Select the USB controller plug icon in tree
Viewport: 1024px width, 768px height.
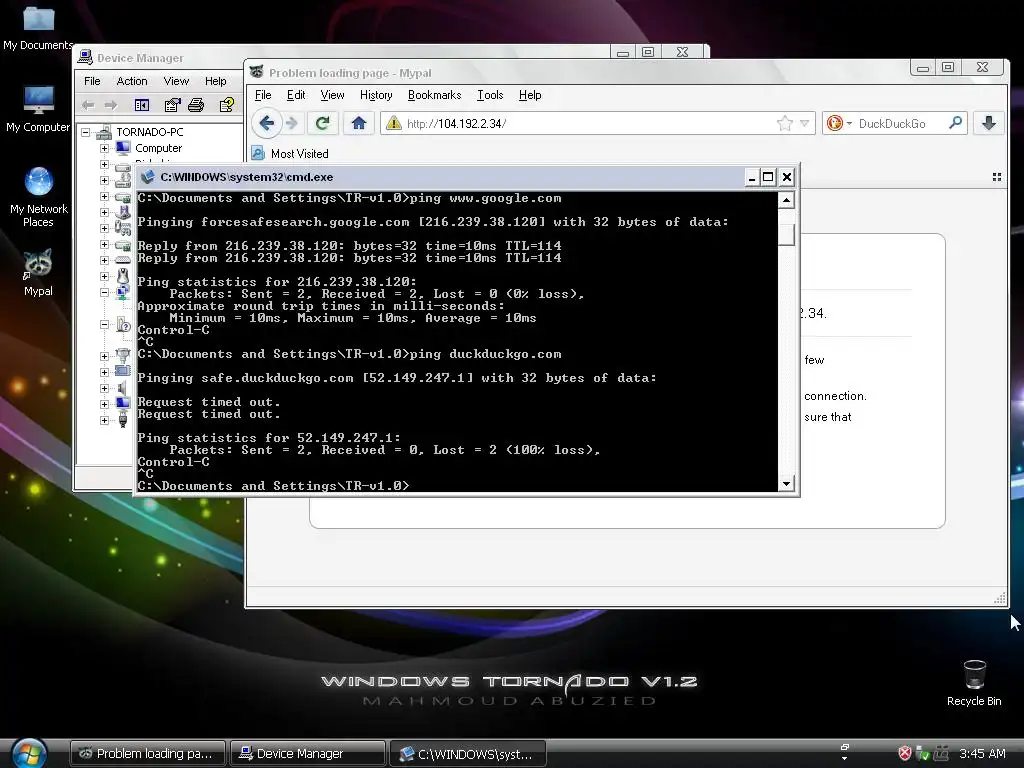tap(123, 419)
